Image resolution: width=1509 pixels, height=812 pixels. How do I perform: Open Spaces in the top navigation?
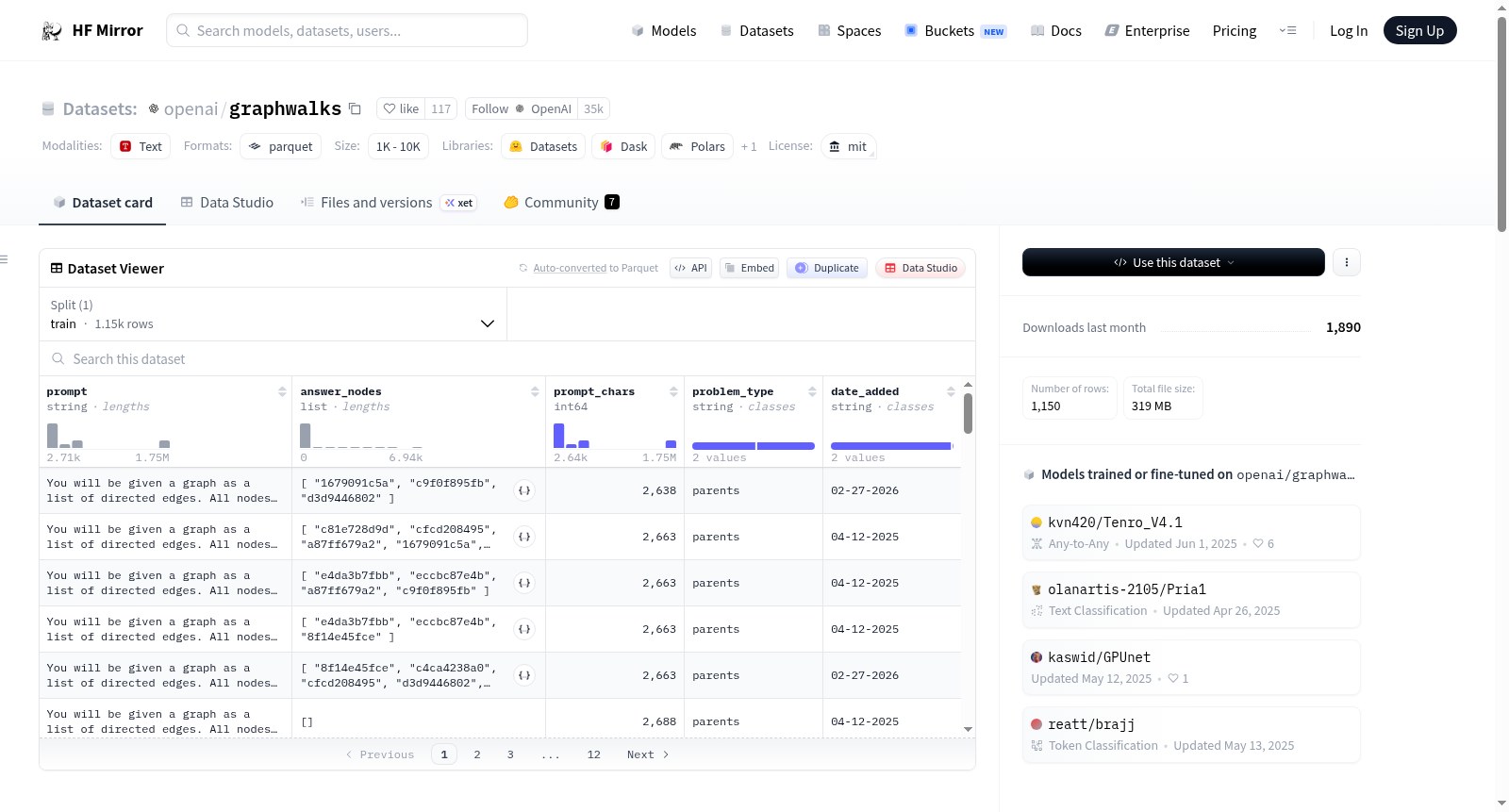tap(849, 31)
